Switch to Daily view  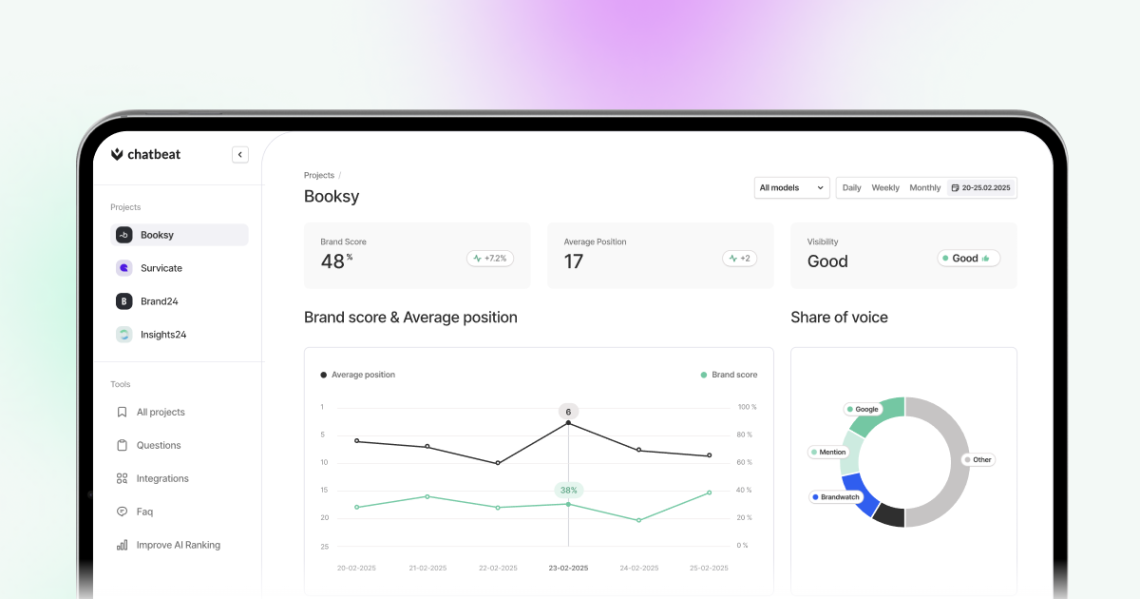(x=851, y=188)
